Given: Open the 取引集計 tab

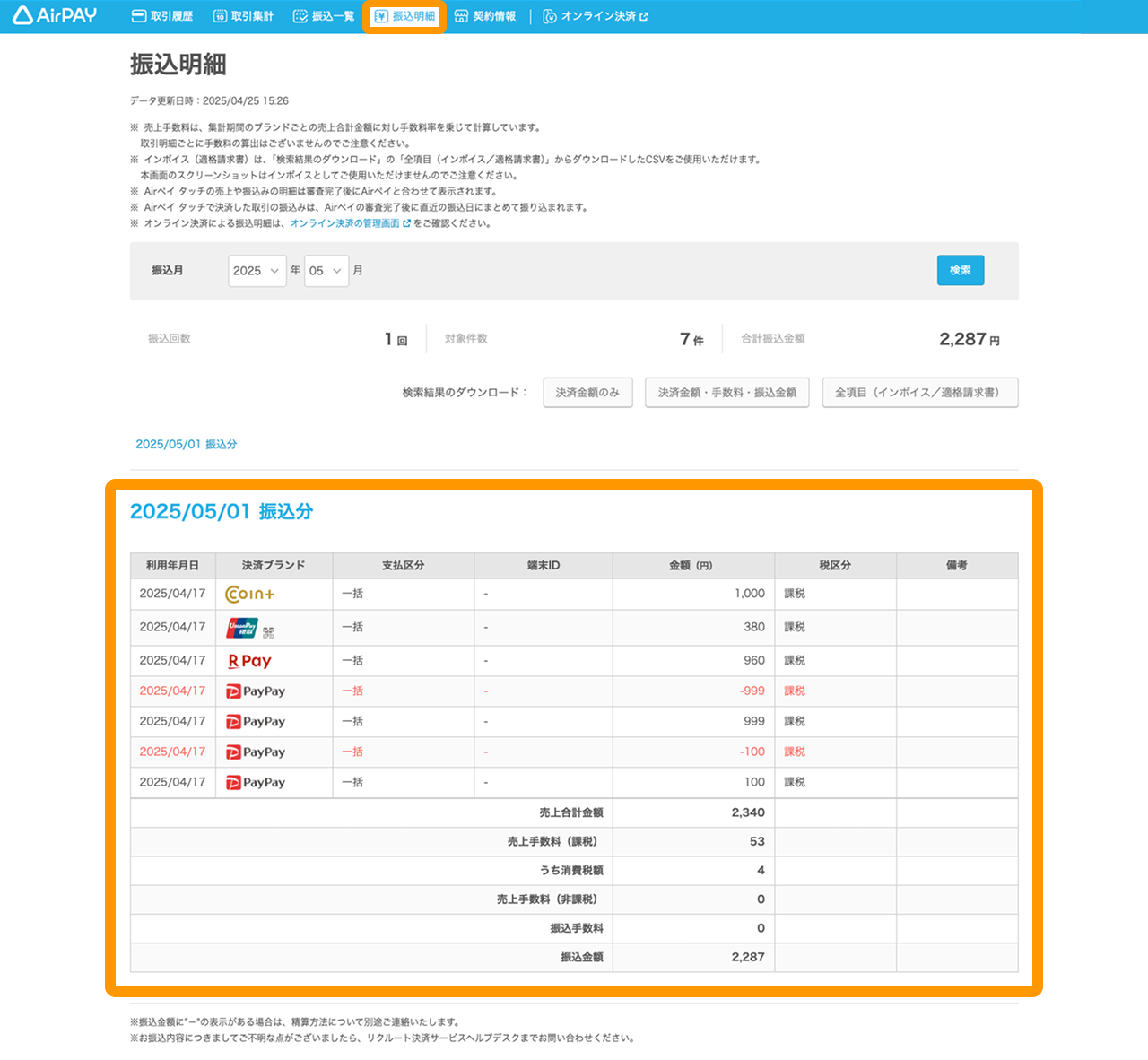Looking at the screenshot, I should pyautogui.click(x=243, y=16).
